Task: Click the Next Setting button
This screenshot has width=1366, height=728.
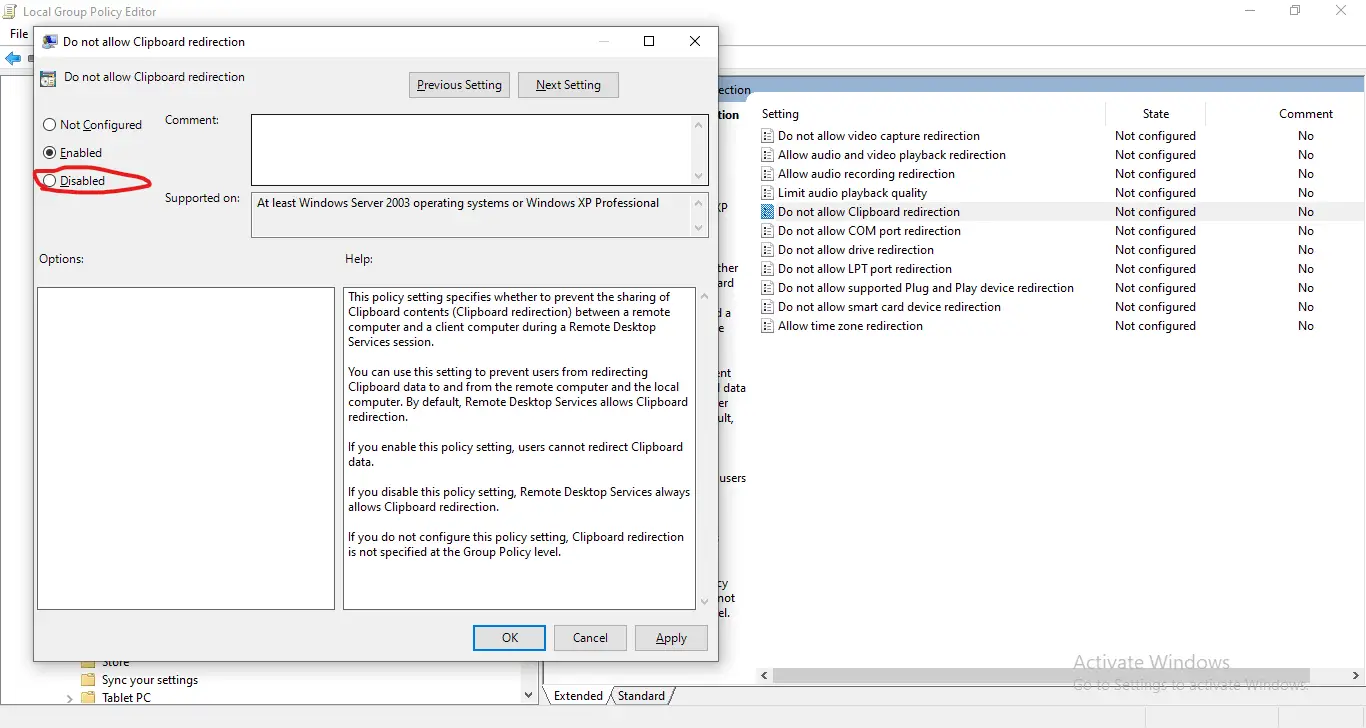Action: click(x=568, y=84)
